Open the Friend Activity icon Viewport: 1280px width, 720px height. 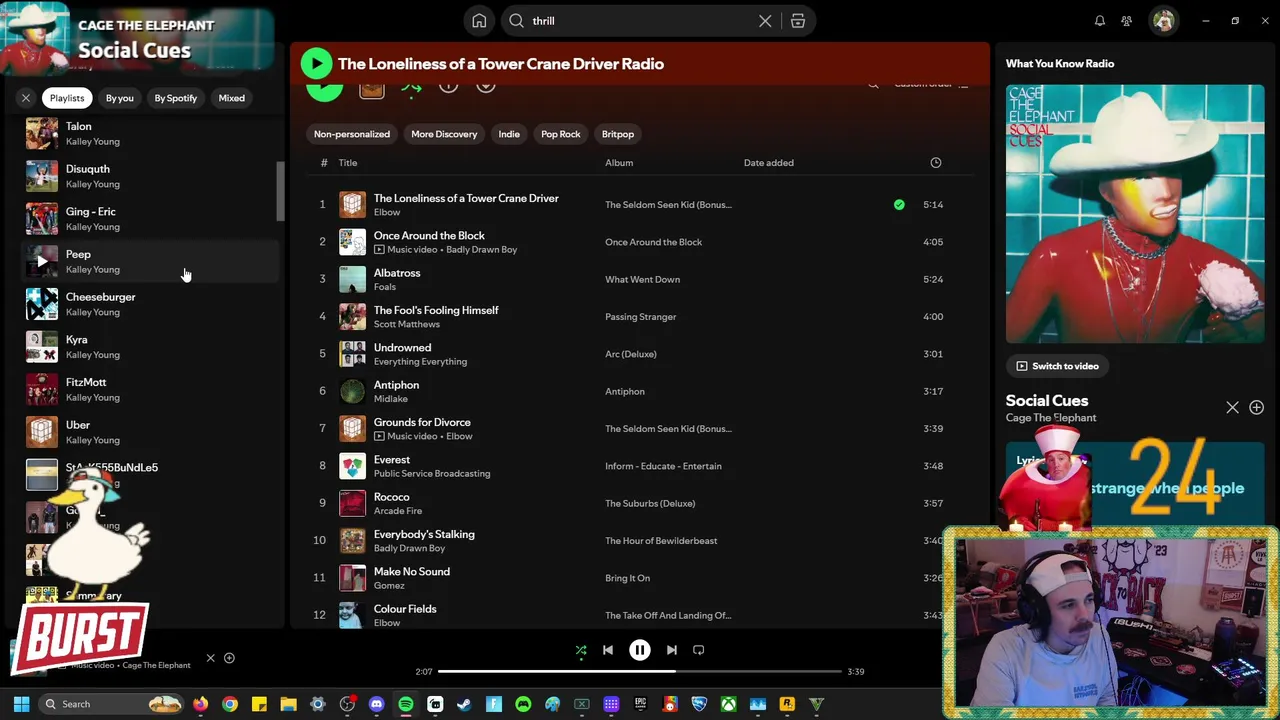click(1127, 21)
